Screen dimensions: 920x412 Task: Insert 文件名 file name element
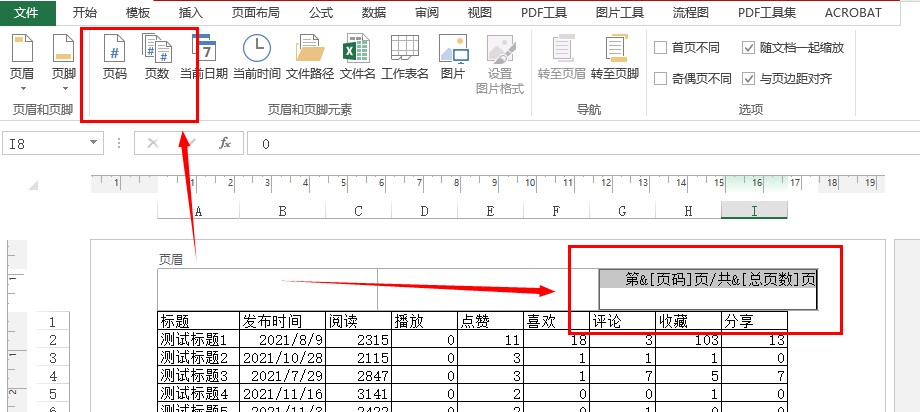tap(357, 58)
